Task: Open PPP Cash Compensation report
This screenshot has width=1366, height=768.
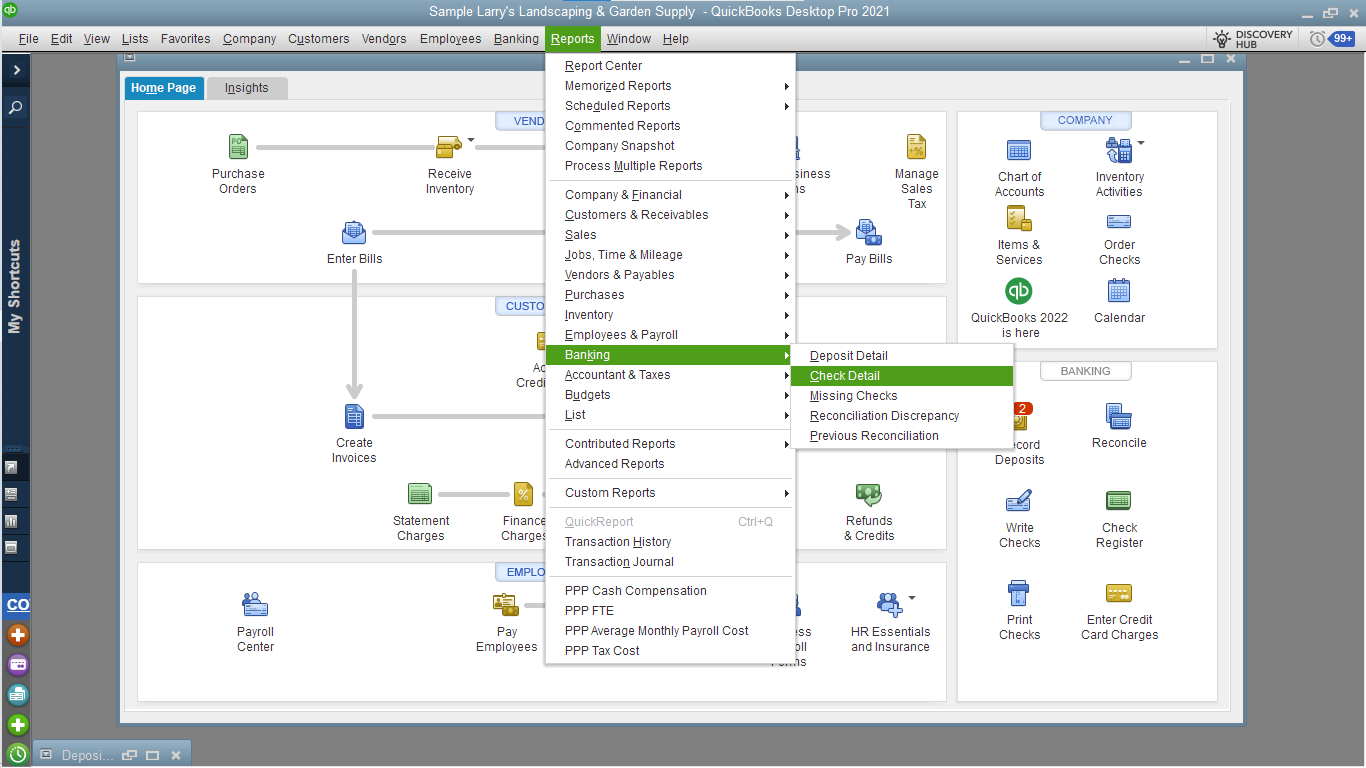Action: tap(671, 591)
